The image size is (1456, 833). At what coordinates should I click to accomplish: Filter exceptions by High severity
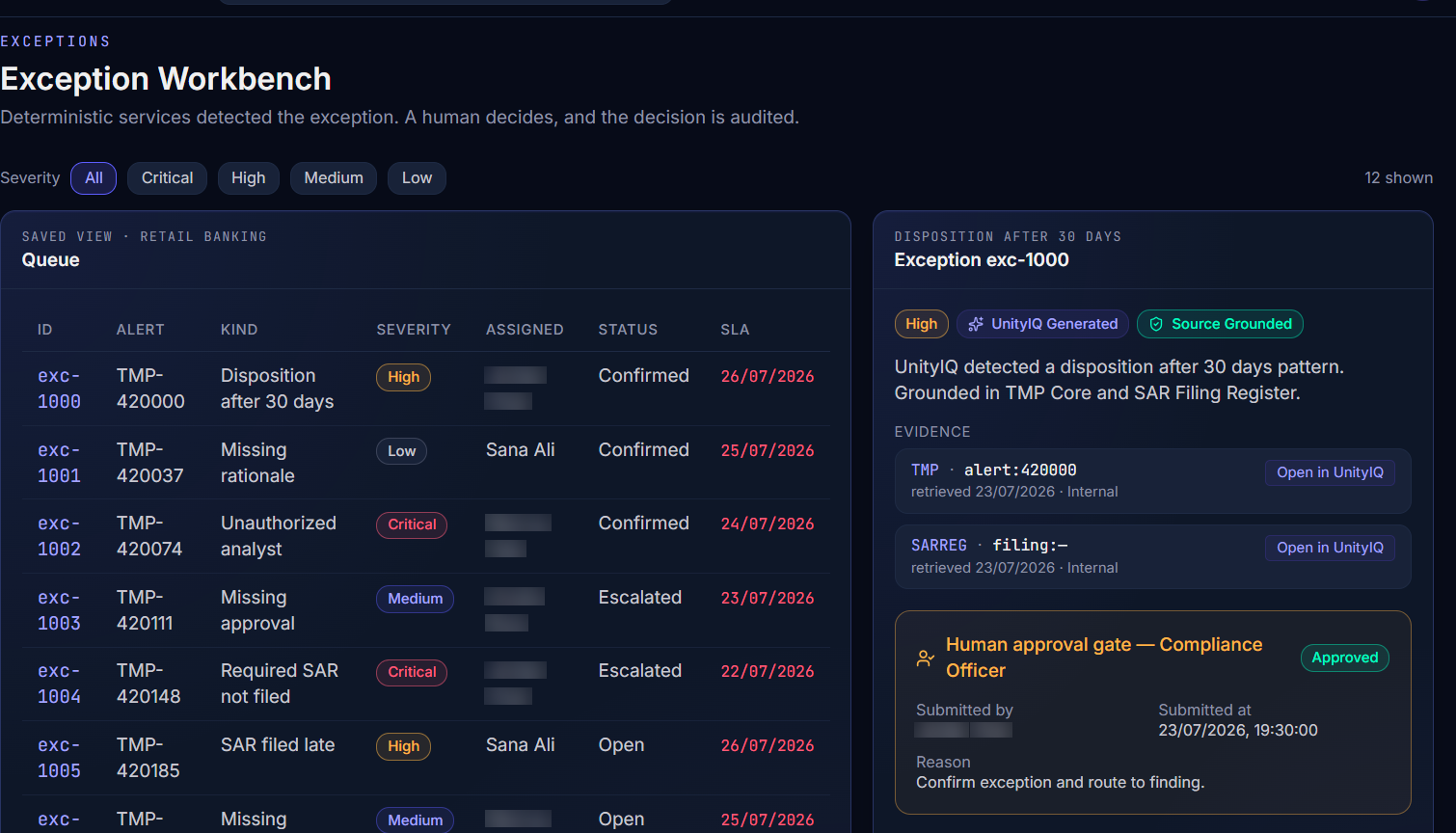[x=248, y=178]
